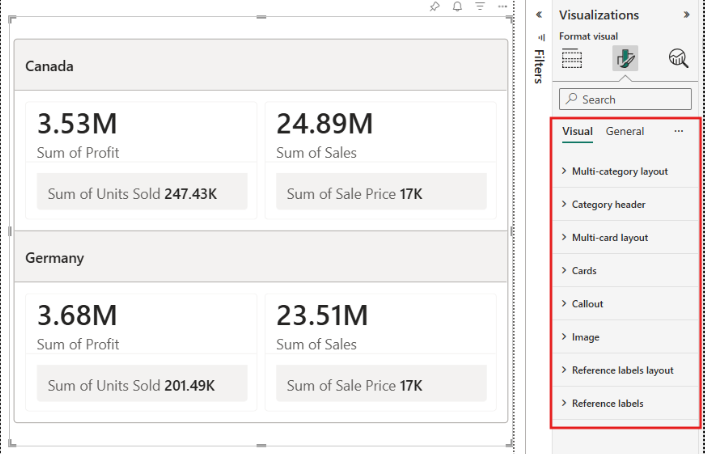The height and width of the screenshot is (454, 705).
Task: Expand the Reference labels layout section
Action: [622, 370]
